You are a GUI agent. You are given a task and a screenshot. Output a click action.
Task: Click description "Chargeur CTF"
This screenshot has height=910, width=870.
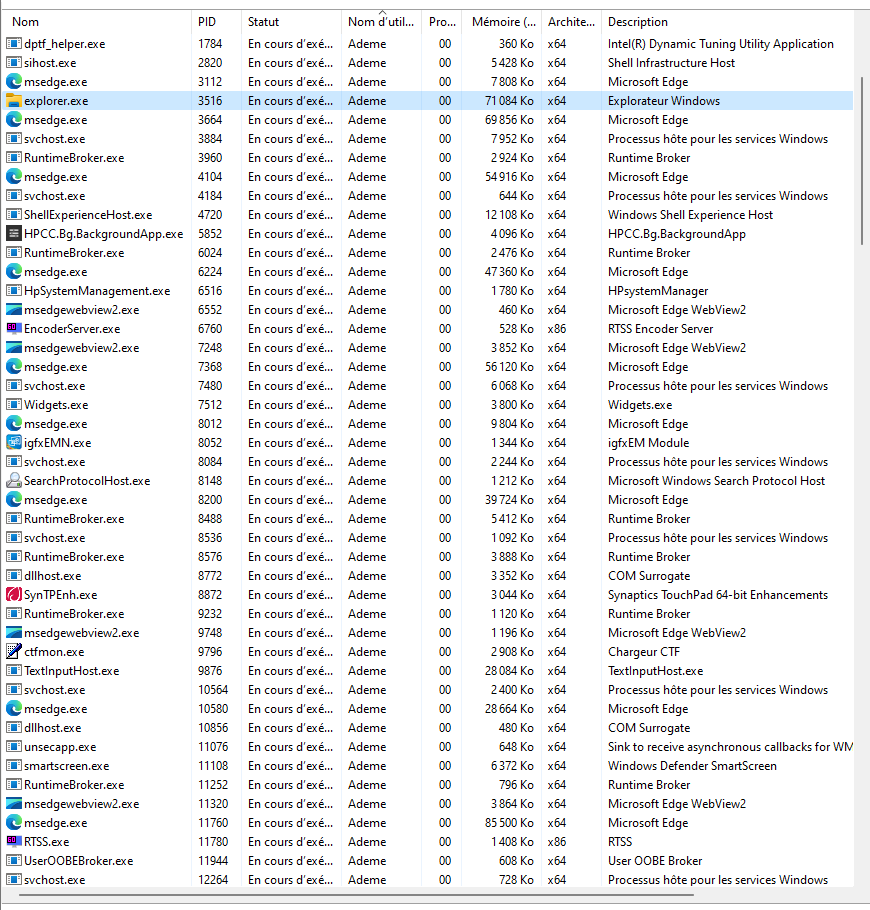644,652
